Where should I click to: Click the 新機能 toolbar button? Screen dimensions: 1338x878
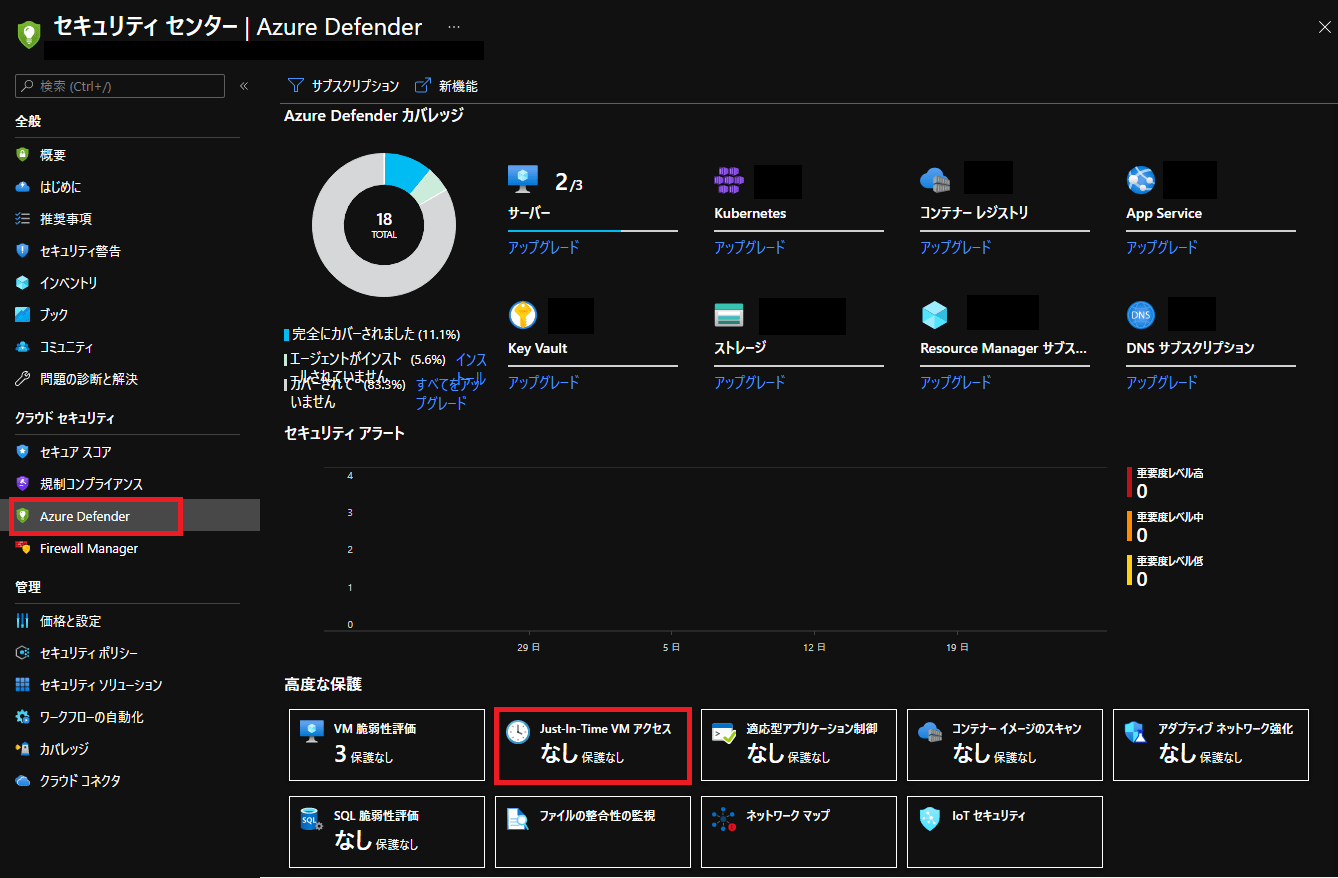[x=446, y=86]
